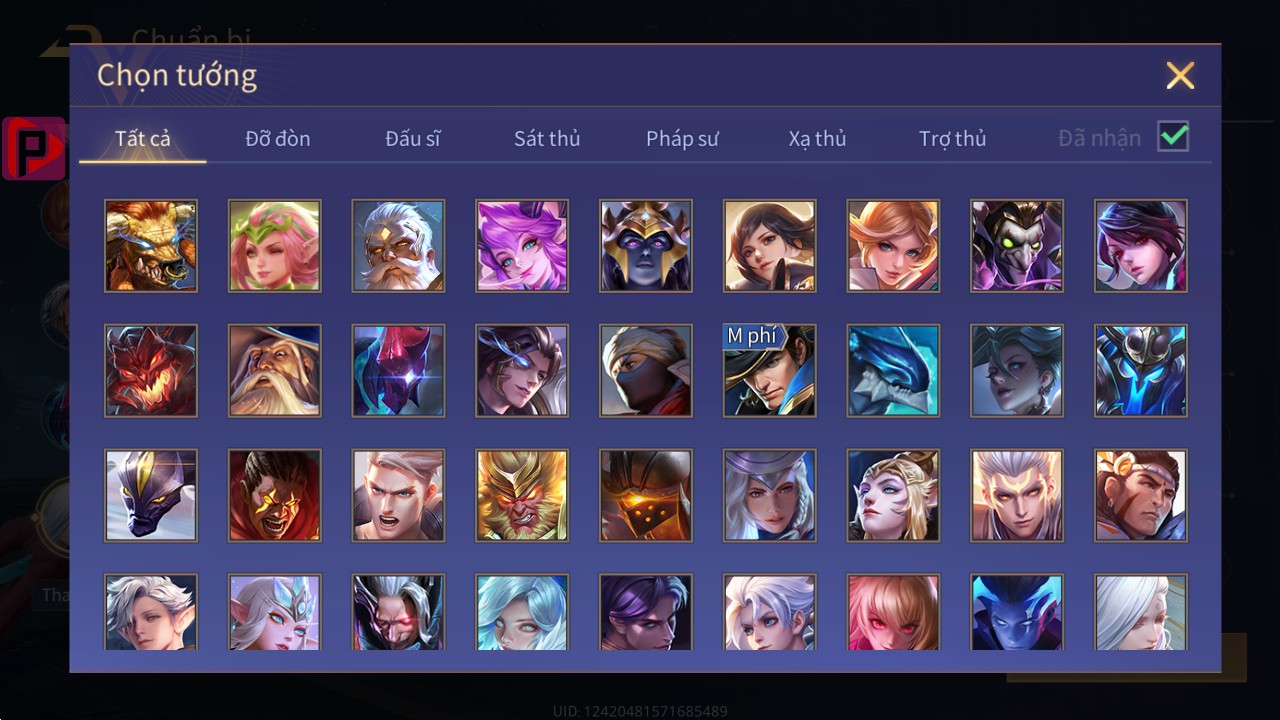Select the blue armored robot hero portrait
This screenshot has height=720, width=1280.
click(x=1141, y=371)
